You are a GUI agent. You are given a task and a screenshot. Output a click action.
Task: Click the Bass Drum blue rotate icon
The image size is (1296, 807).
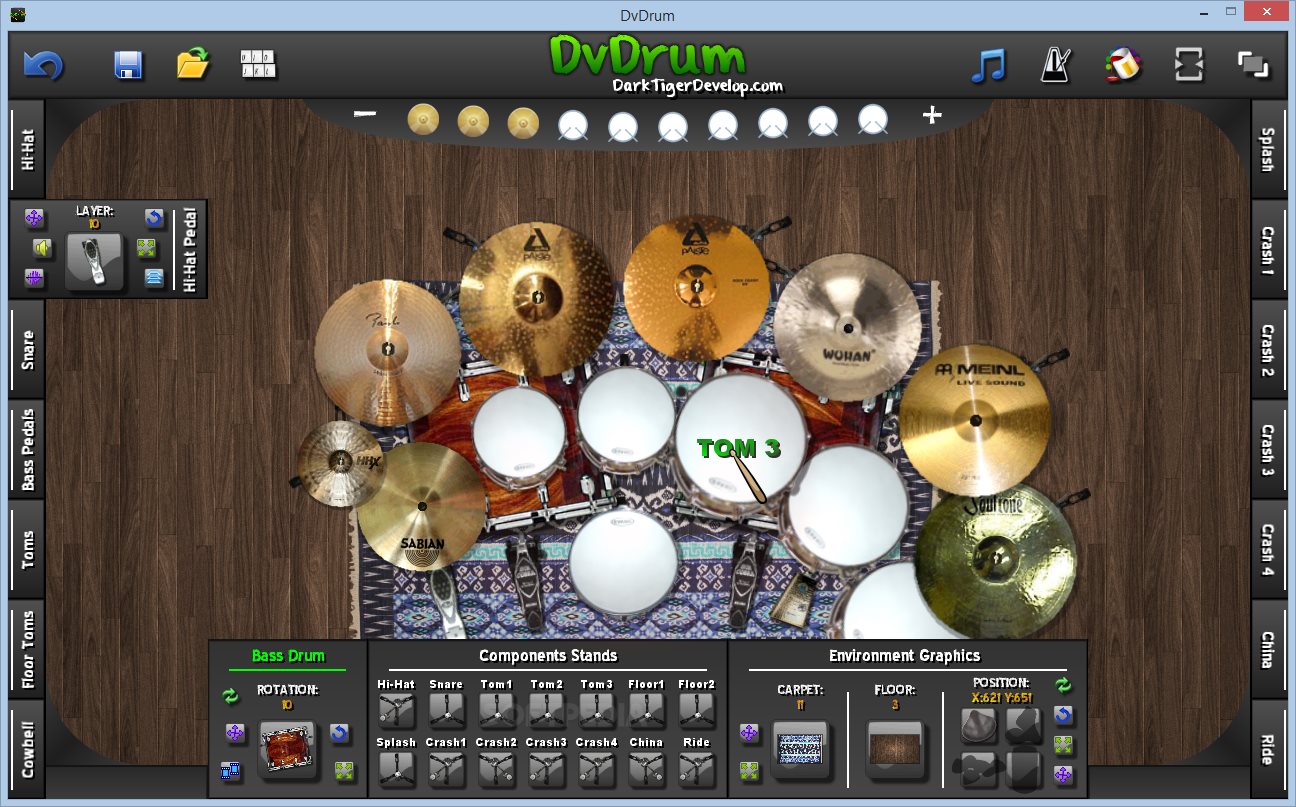pyautogui.click(x=339, y=733)
